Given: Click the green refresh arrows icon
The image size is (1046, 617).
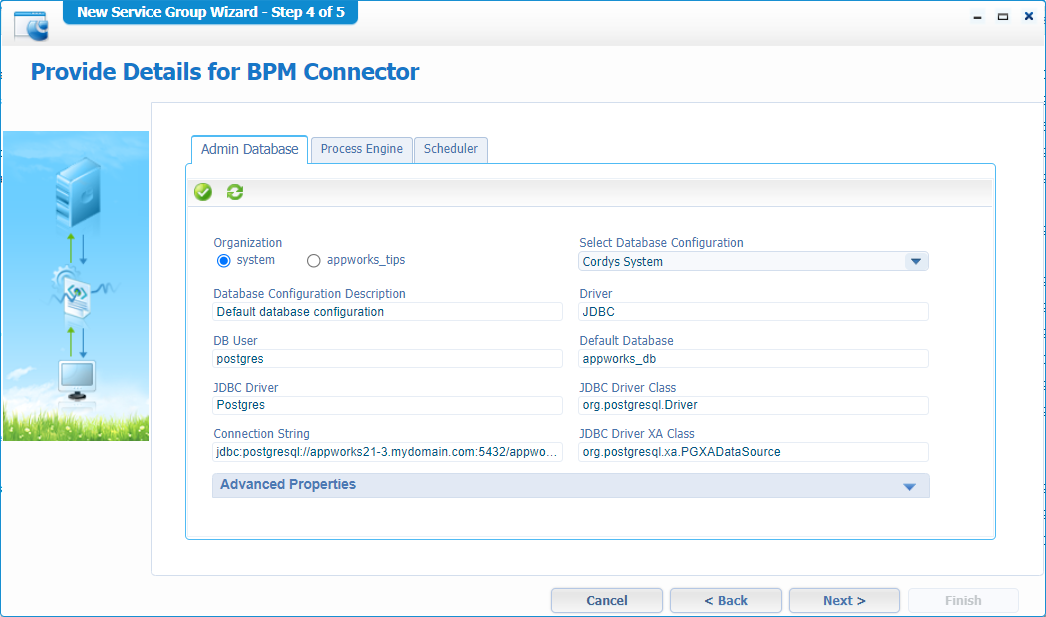Looking at the screenshot, I should [235, 192].
